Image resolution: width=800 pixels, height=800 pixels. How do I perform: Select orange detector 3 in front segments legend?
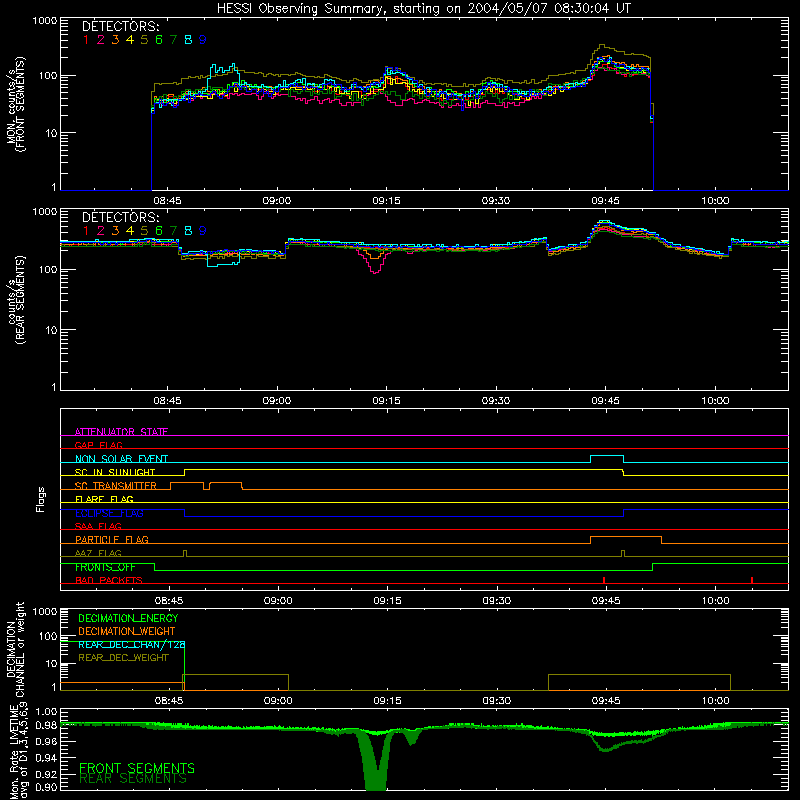coord(115,40)
